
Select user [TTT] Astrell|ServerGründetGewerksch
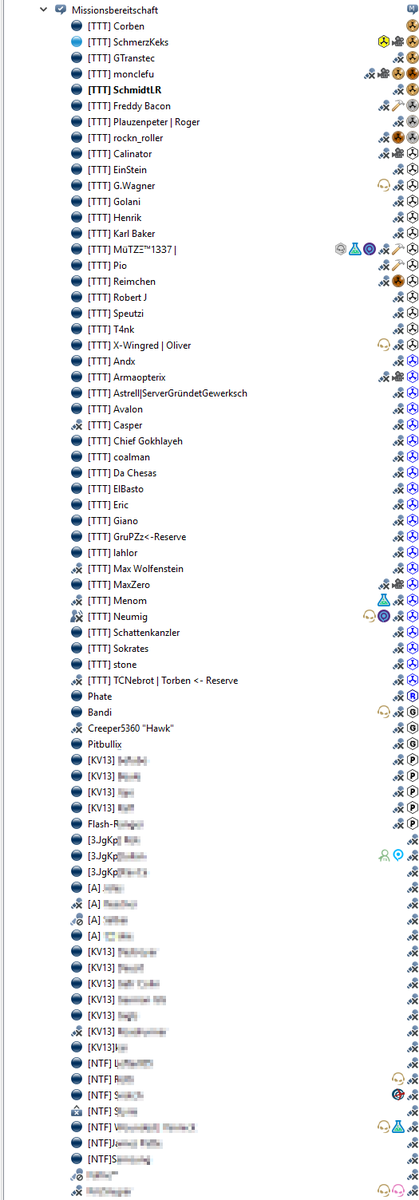[x=167, y=393]
